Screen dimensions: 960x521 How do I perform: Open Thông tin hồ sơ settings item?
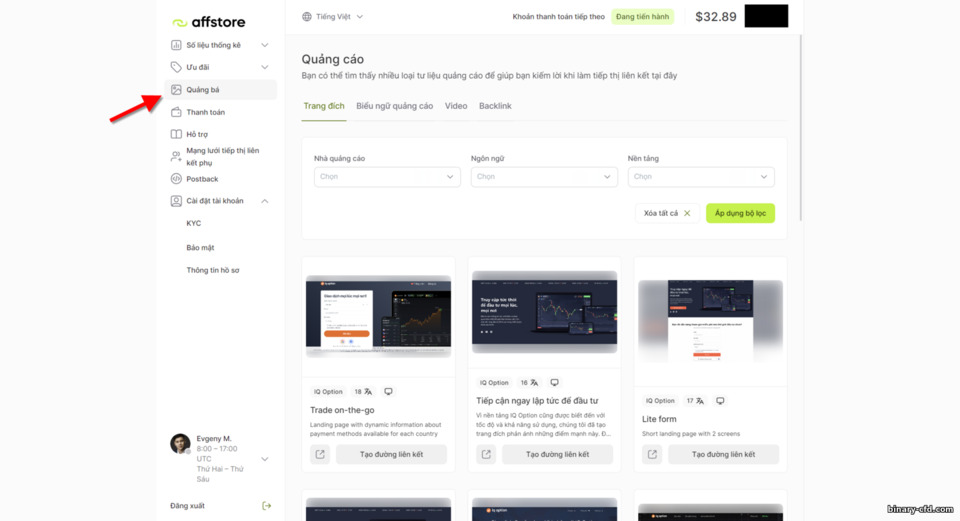pos(212,270)
